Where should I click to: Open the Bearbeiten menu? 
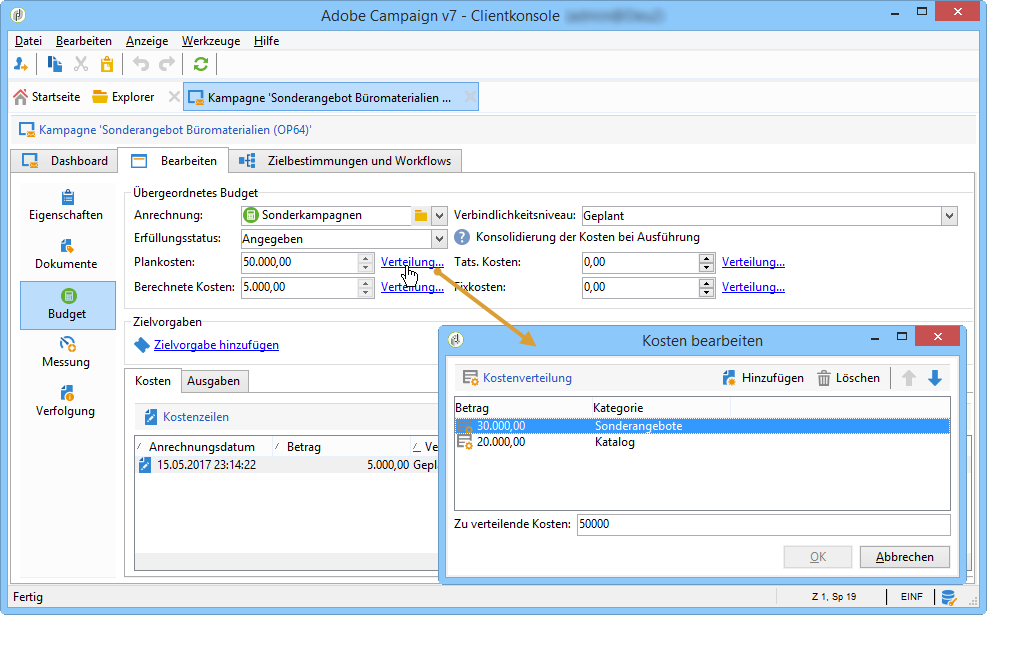[x=83, y=40]
